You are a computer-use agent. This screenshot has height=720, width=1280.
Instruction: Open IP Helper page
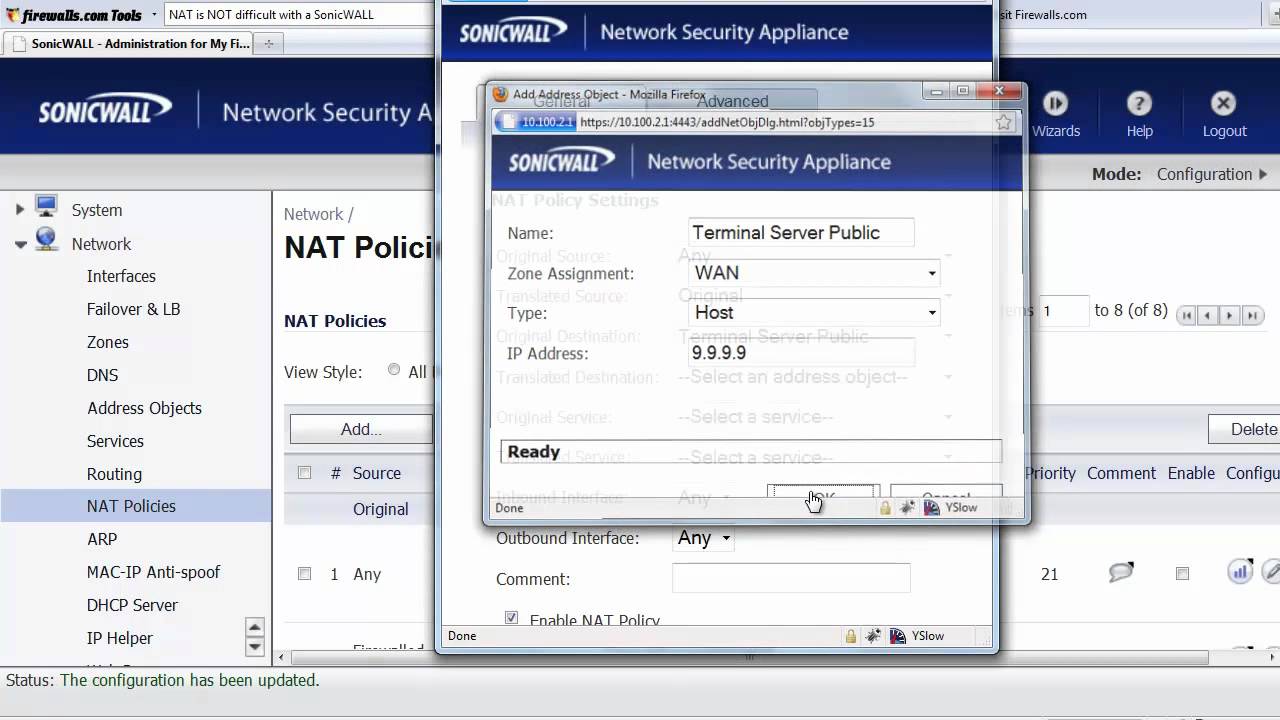[x=120, y=638]
